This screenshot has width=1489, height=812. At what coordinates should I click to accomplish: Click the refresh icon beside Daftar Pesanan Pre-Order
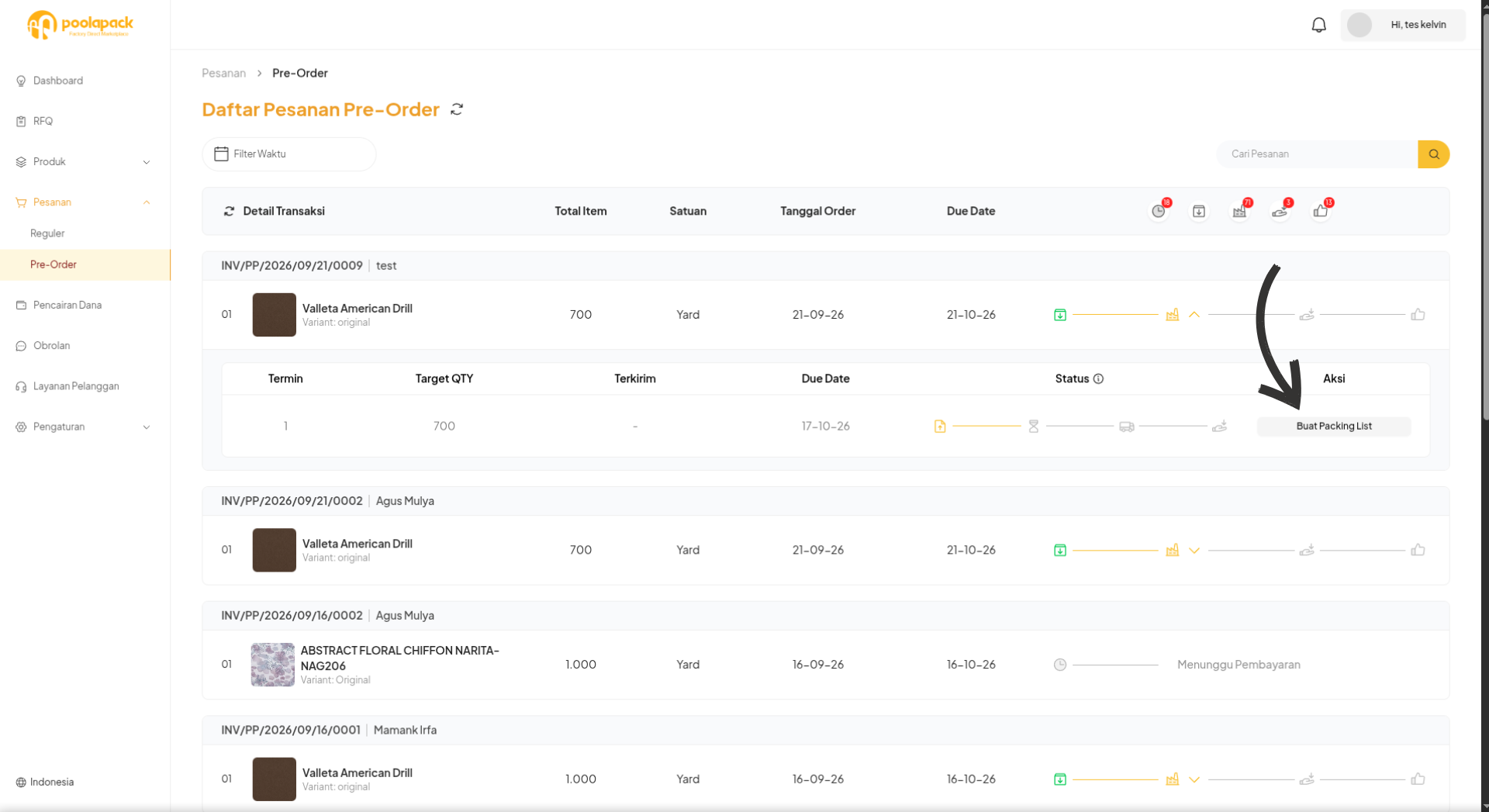click(457, 109)
